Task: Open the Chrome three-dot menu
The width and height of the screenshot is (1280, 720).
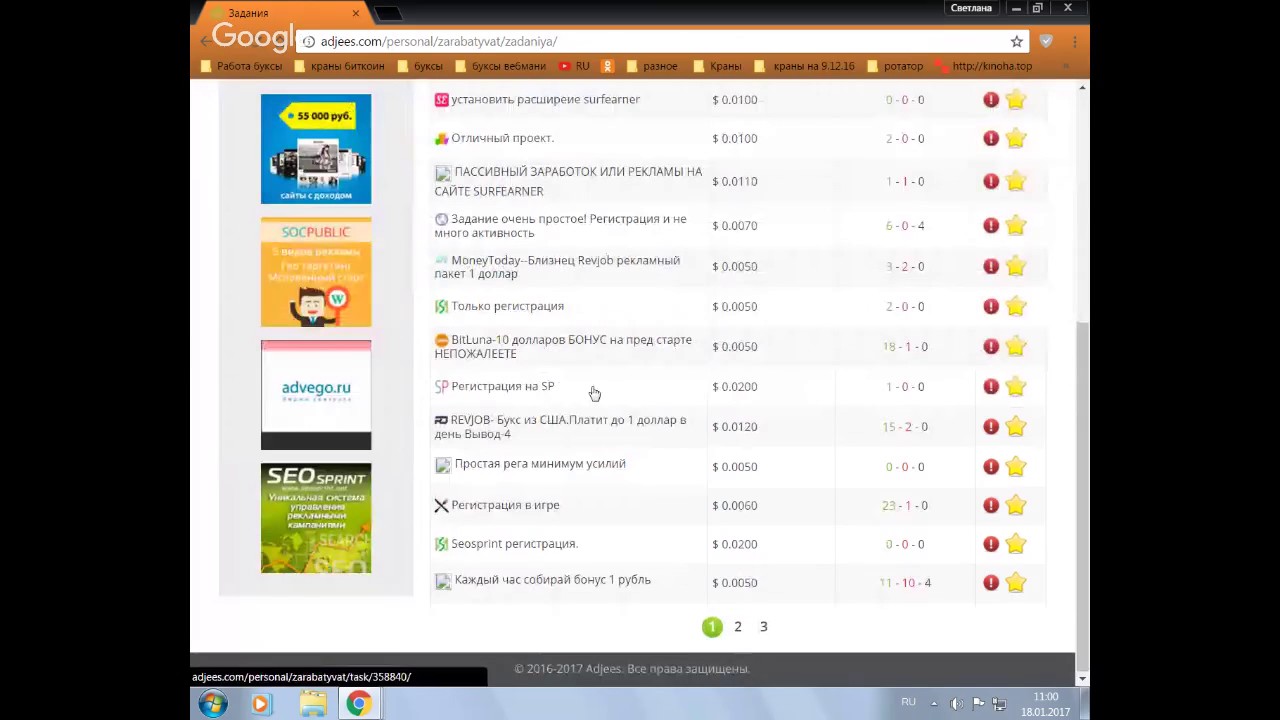Action: [1074, 42]
